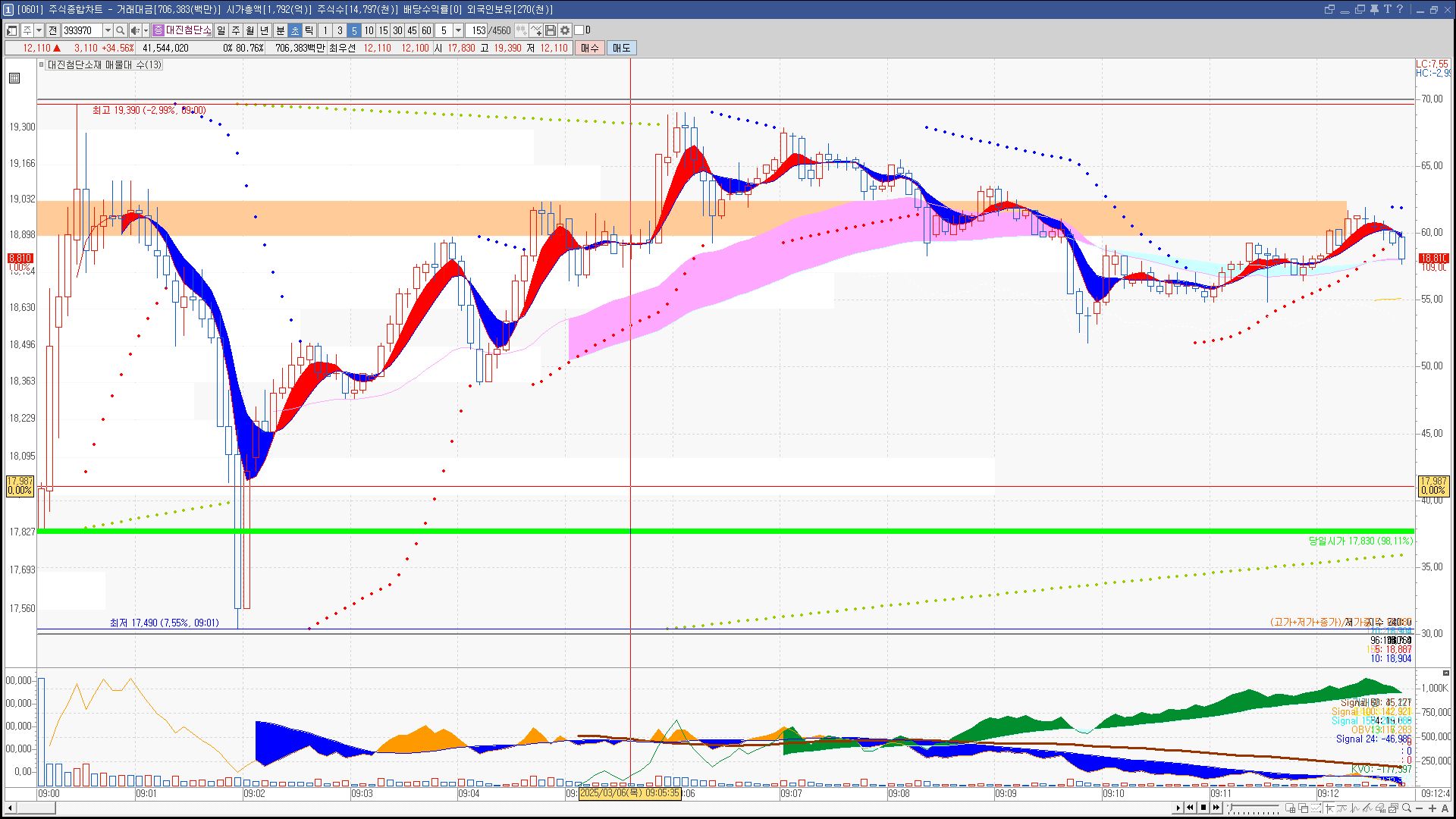This screenshot has height=819, width=1456.
Task: Select the 초 (seconds) period toggle
Action: (295, 30)
